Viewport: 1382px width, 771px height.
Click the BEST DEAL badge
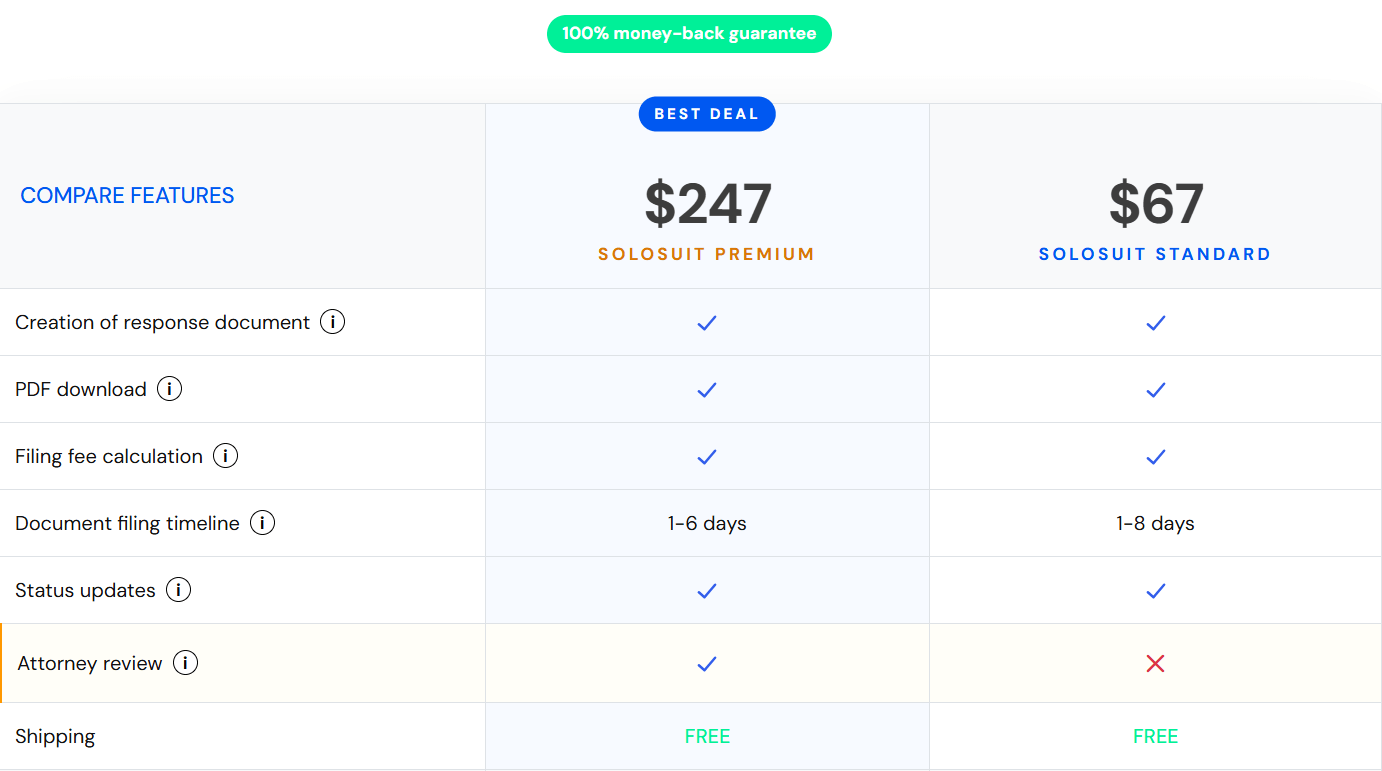coord(707,113)
